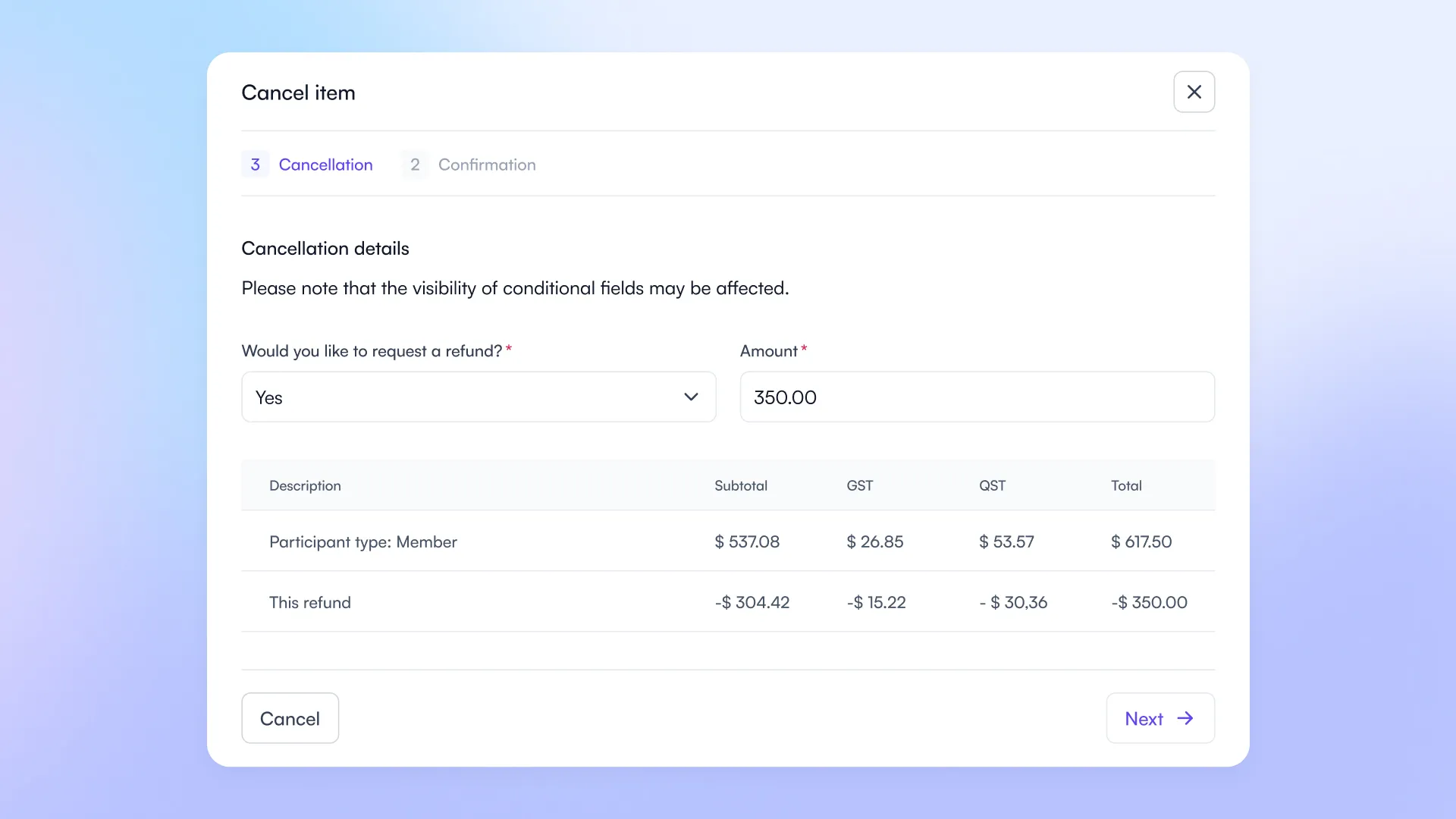Click the Amount field label
Screen dimensions: 1456x819
coord(769,350)
